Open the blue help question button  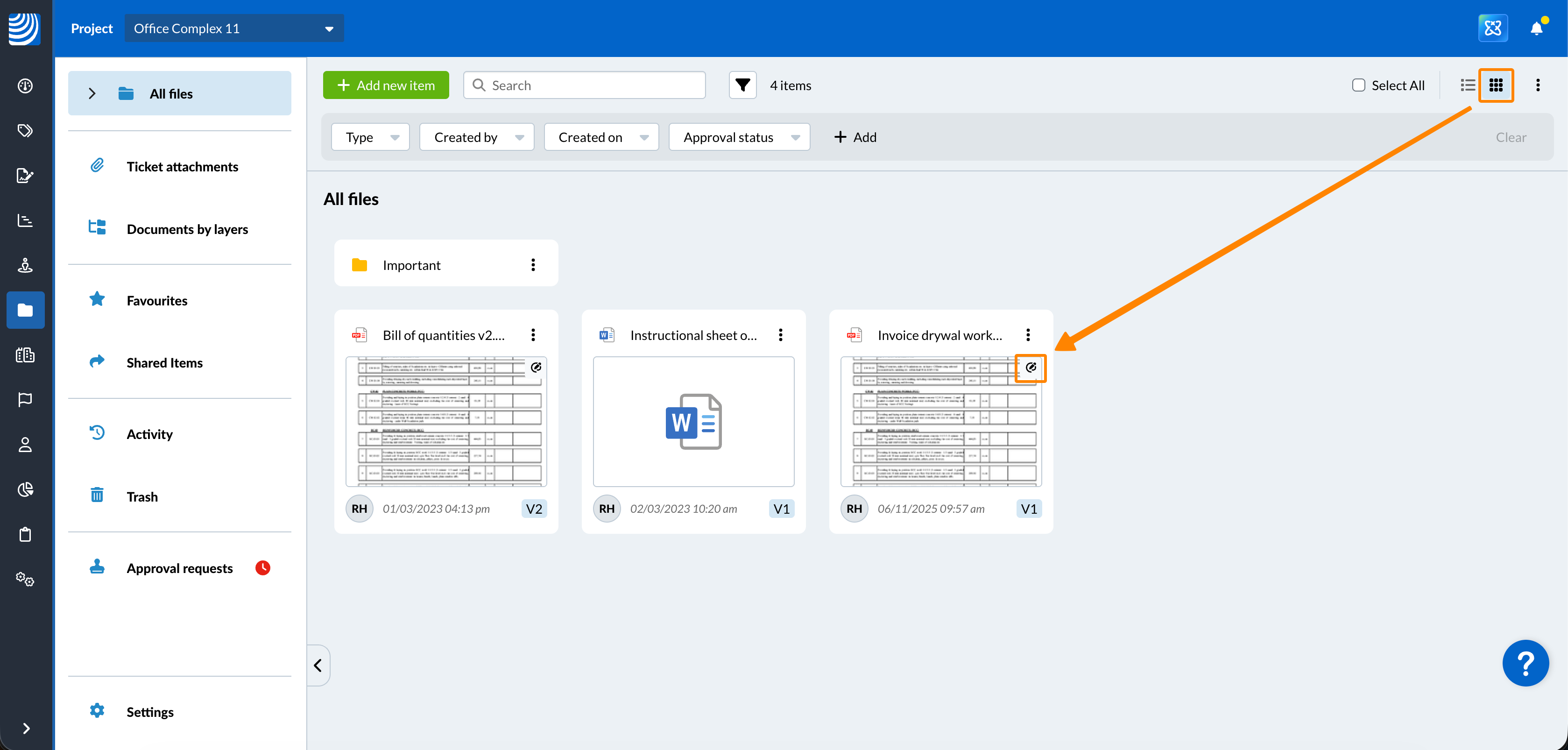click(1525, 663)
